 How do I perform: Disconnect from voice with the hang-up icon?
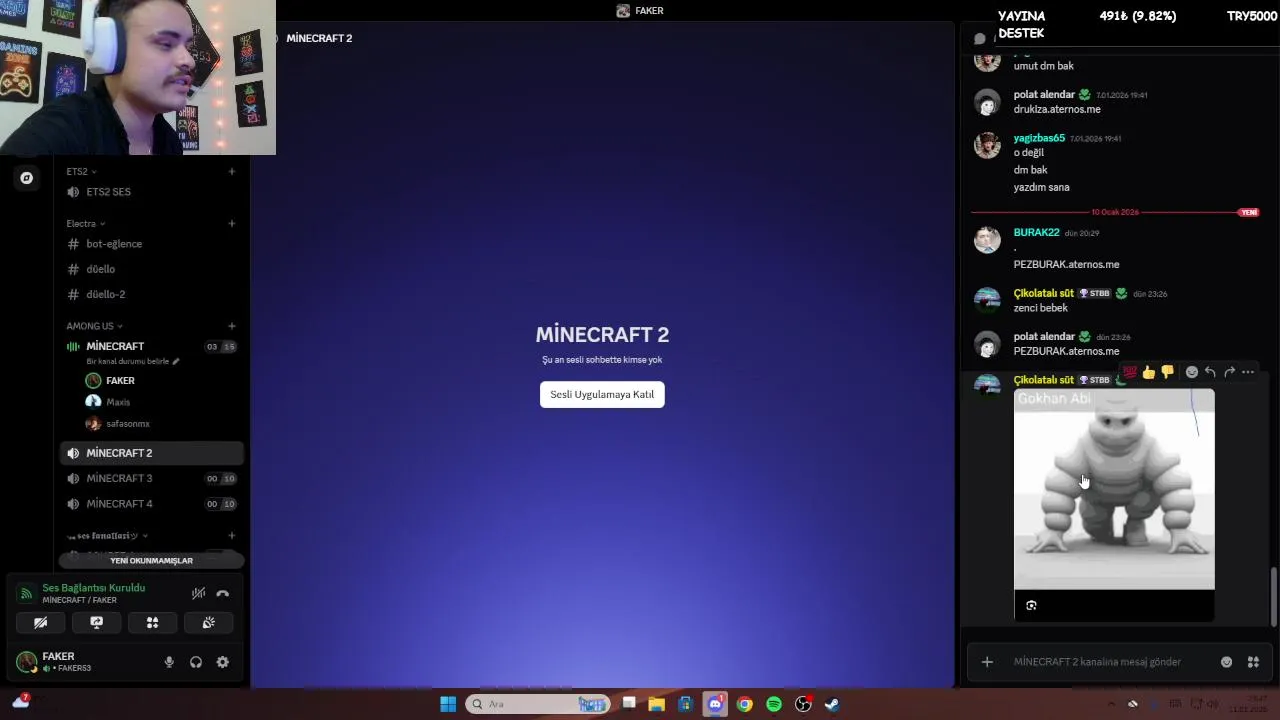pos(222,593)
